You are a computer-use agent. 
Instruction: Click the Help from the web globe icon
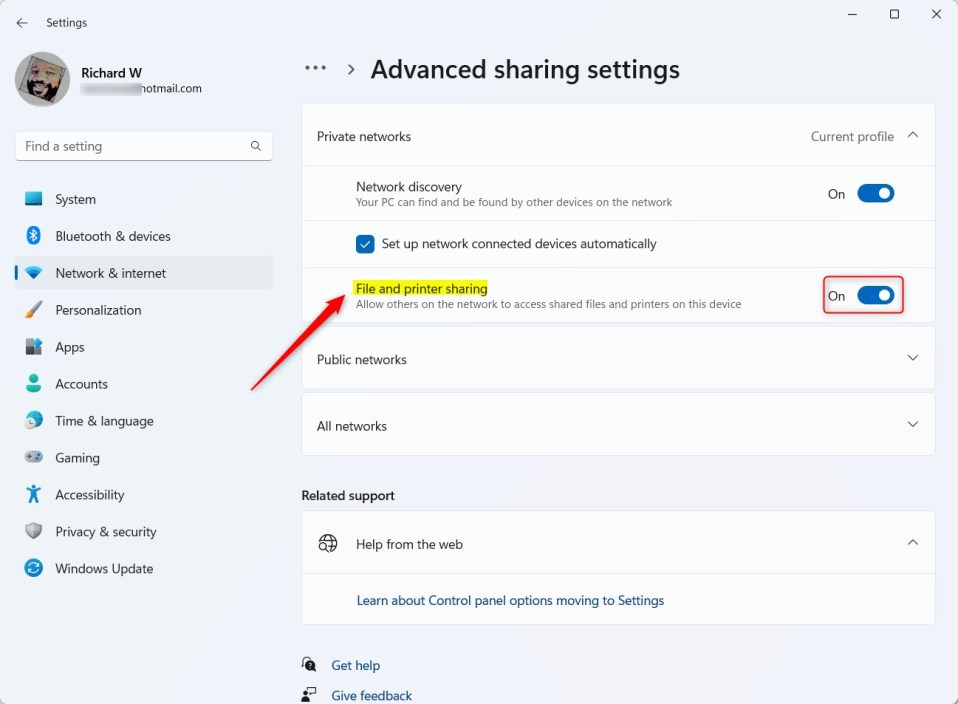328,544
